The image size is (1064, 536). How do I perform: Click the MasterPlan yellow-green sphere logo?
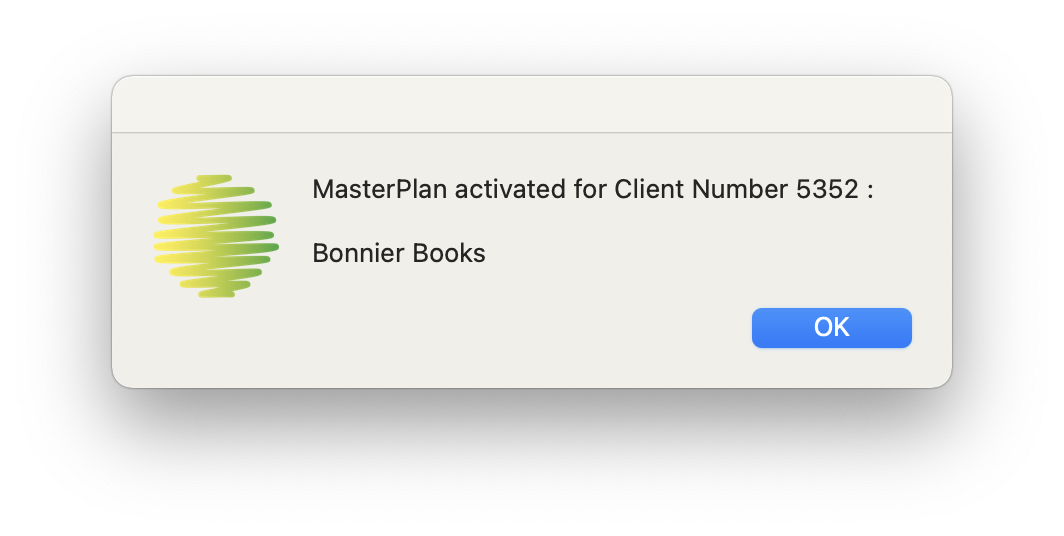215,236
